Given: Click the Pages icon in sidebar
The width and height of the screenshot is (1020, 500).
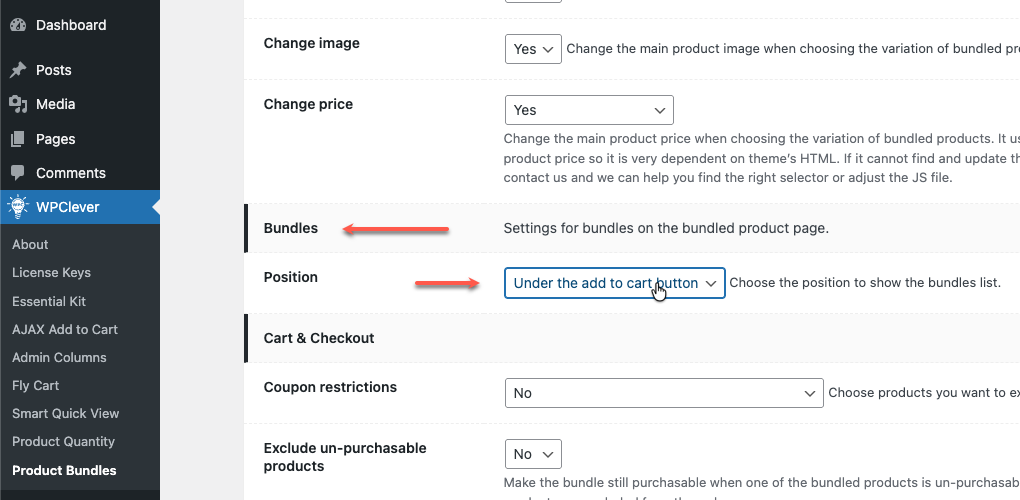Looking at the screenshot, I should tap(18, 139).
